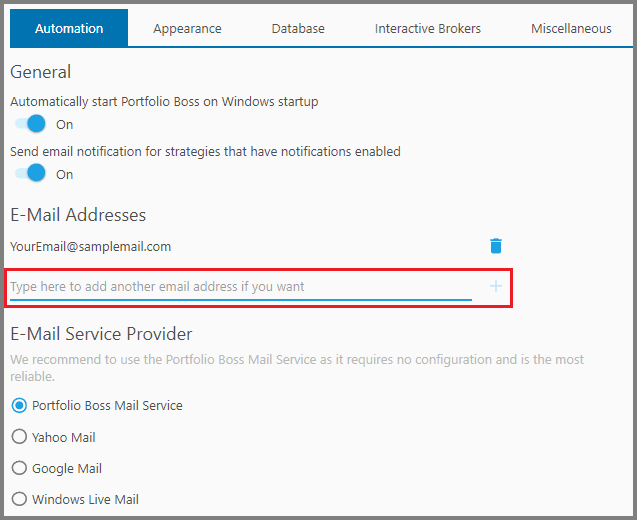Select the Yahoo Mail radio button
Image resolution: width=637 pixels, height=520 pixels.
[19, 437]
